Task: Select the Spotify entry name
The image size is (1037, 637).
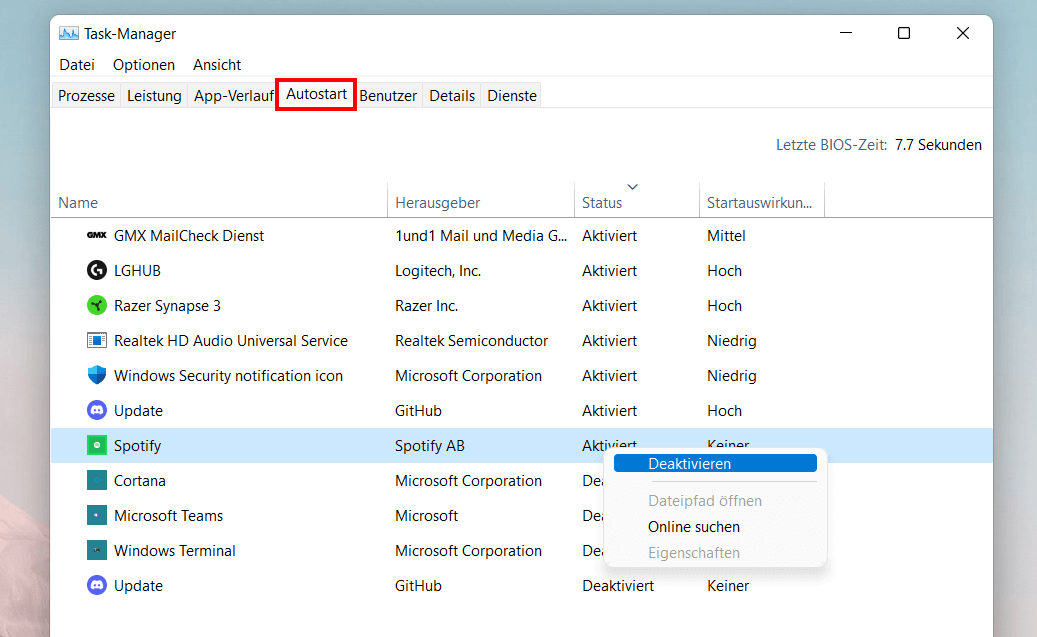Action: [x=137, y=446]
